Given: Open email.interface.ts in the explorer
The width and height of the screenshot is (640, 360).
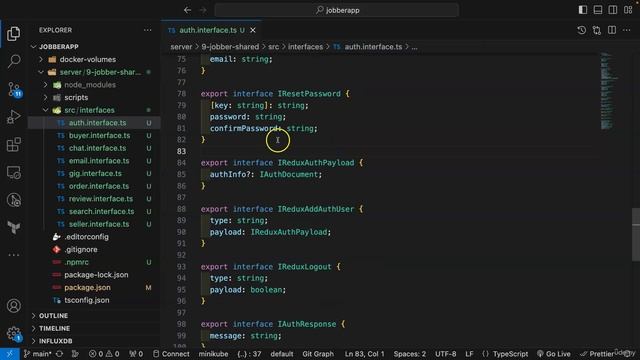Looking at the screenshot, I should click(x=99, y=161).
